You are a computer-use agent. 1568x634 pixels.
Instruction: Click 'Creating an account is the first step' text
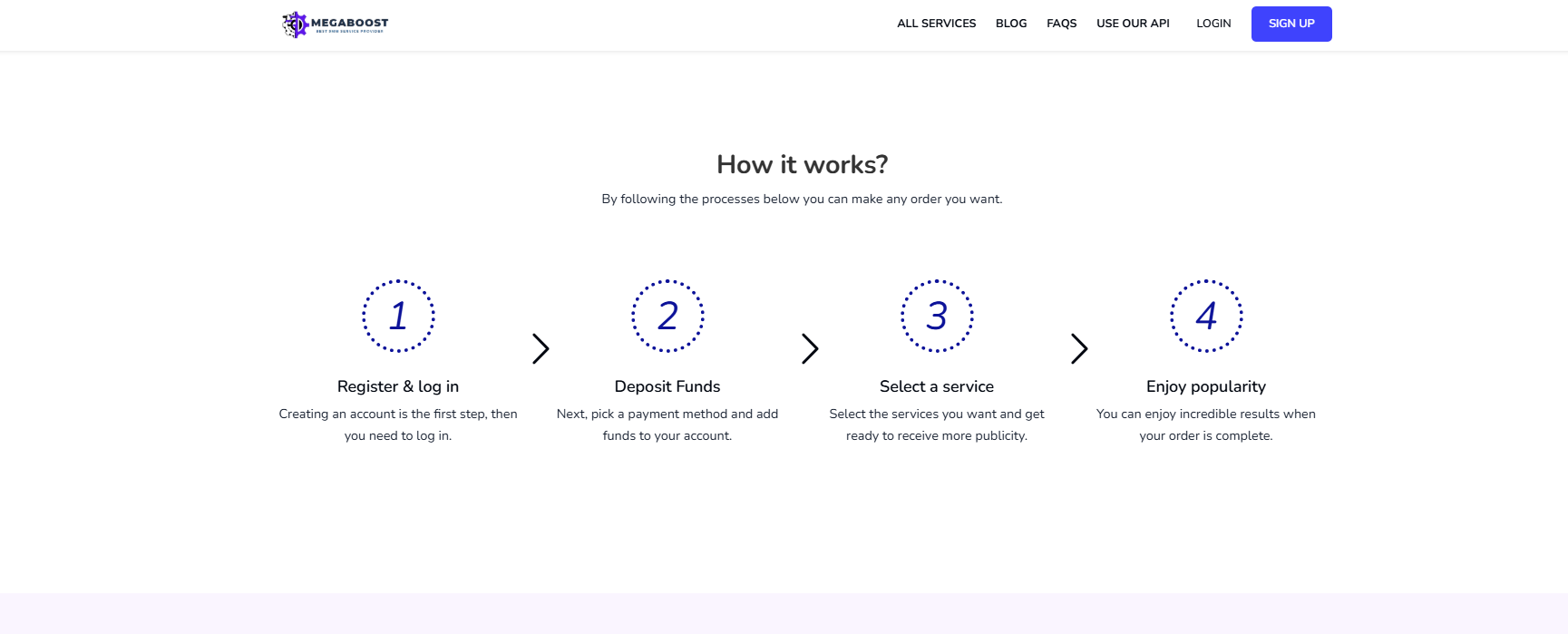click(382, 414)
